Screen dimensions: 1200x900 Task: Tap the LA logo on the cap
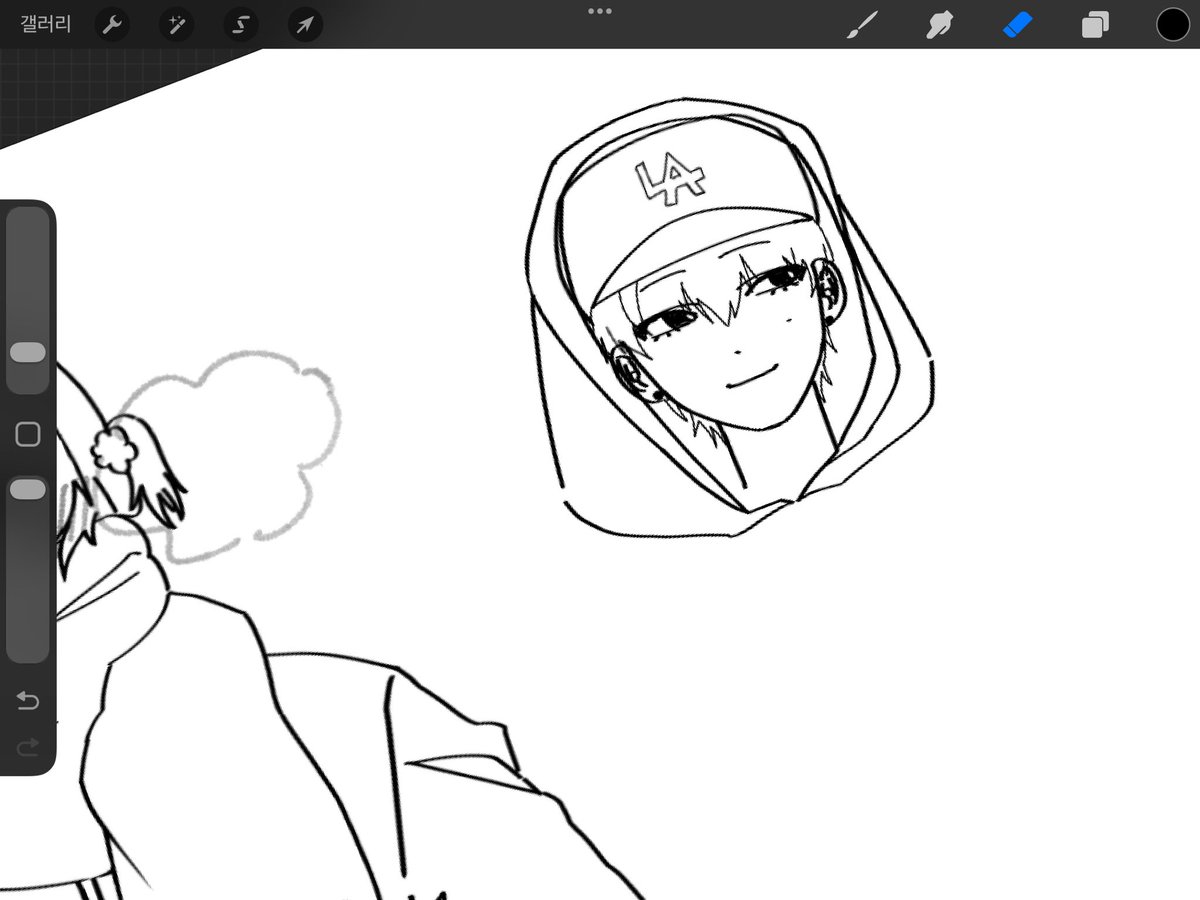(670, 181)
